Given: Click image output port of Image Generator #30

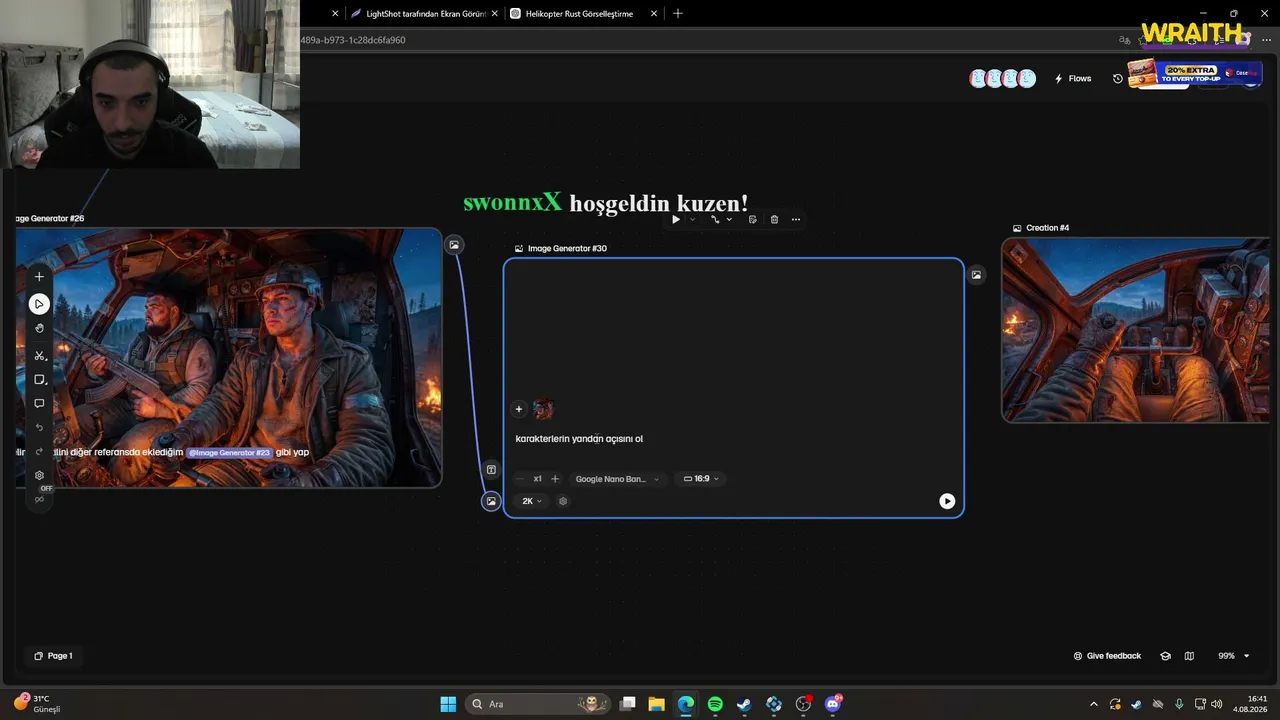Looking at the screenshot, I should 976,275.
